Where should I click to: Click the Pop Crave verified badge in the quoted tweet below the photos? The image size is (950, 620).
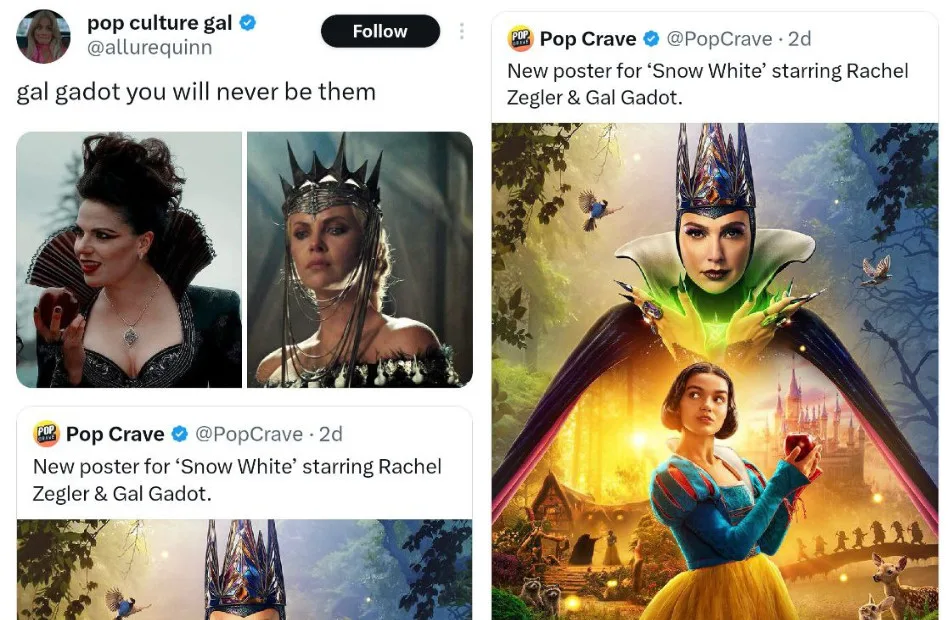point(179,434)
